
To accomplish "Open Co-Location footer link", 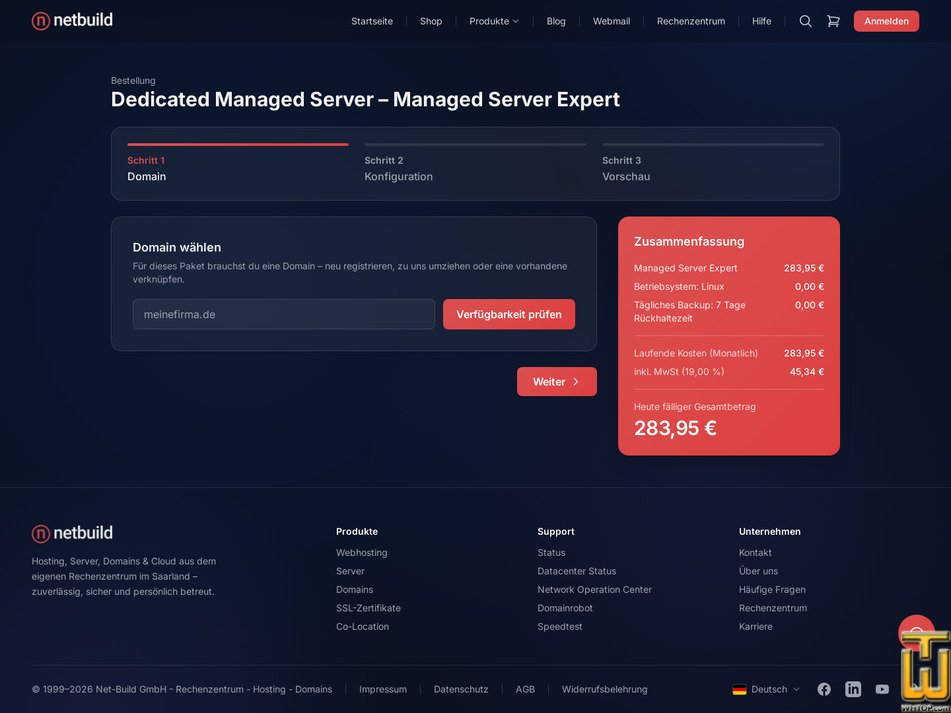I will point(362,626).
